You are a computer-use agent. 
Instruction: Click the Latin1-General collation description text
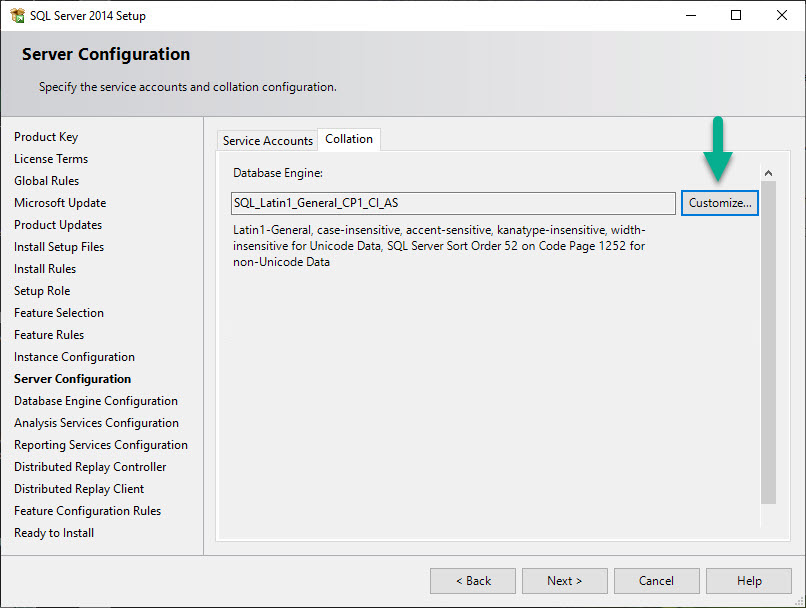tap(439, 246)
